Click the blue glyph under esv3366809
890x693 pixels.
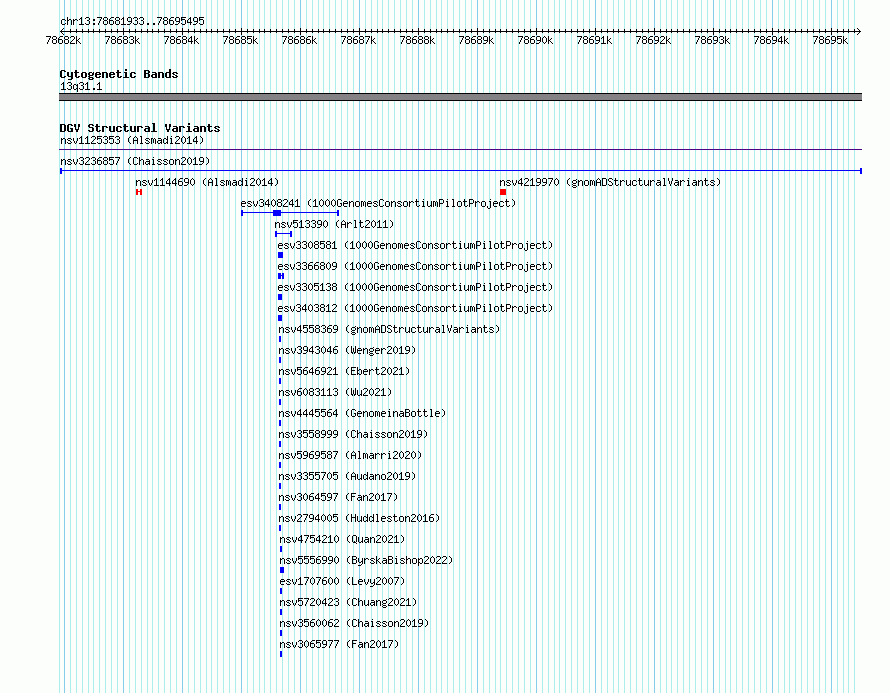coord(281,276)
